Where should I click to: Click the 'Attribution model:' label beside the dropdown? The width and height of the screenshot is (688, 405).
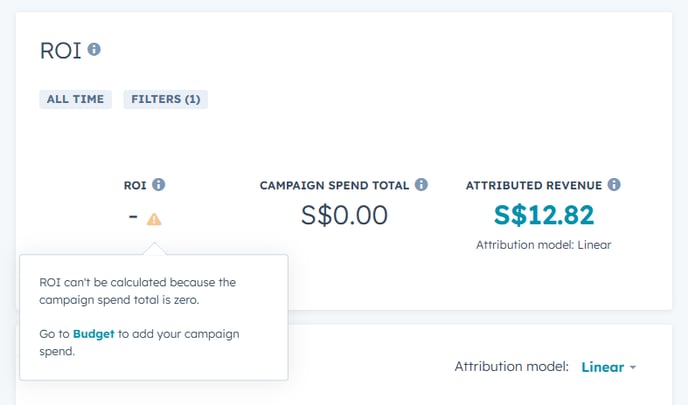(x=512, y=366)
